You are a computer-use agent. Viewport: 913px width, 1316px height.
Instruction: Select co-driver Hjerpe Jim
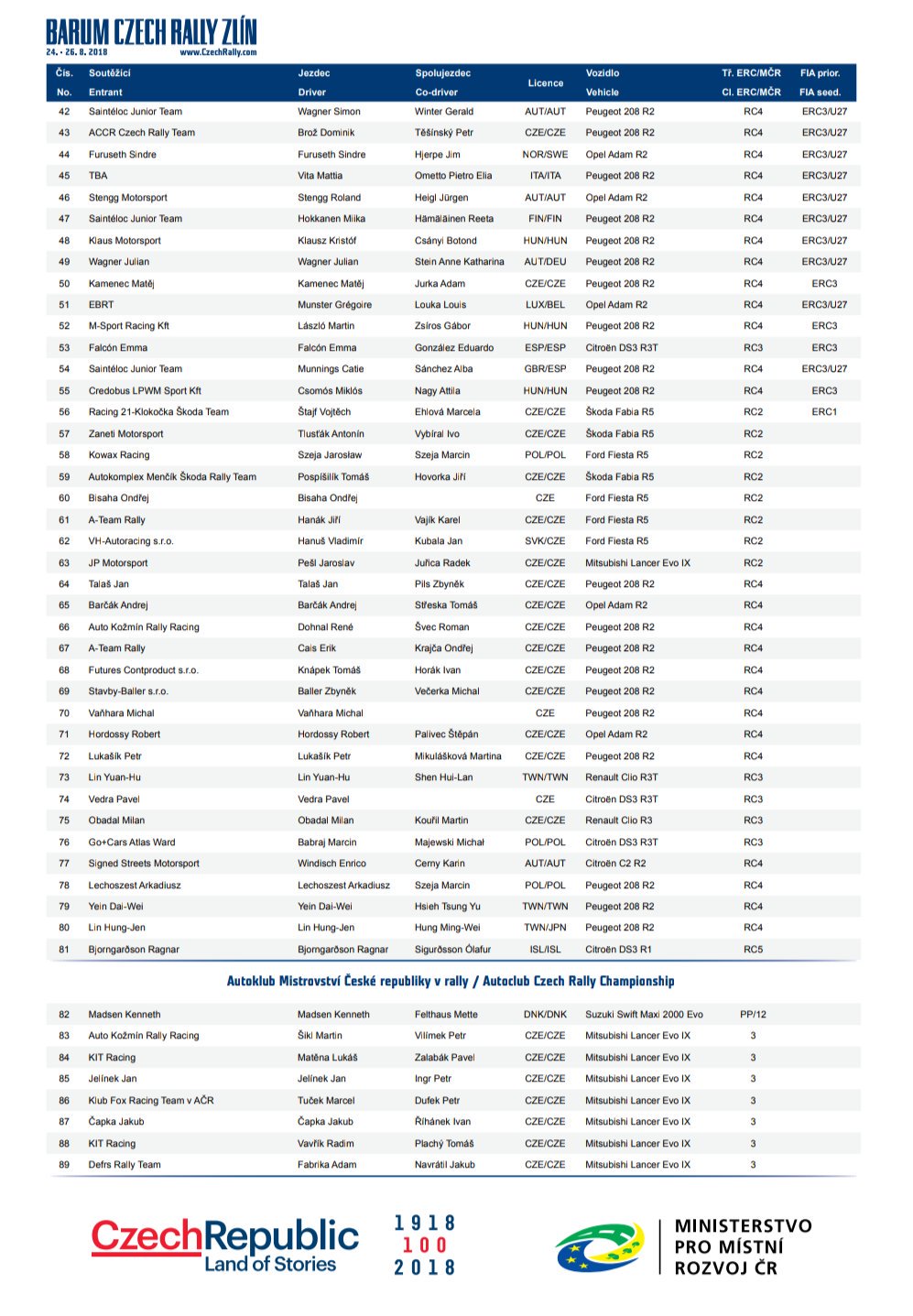[437, 155]
